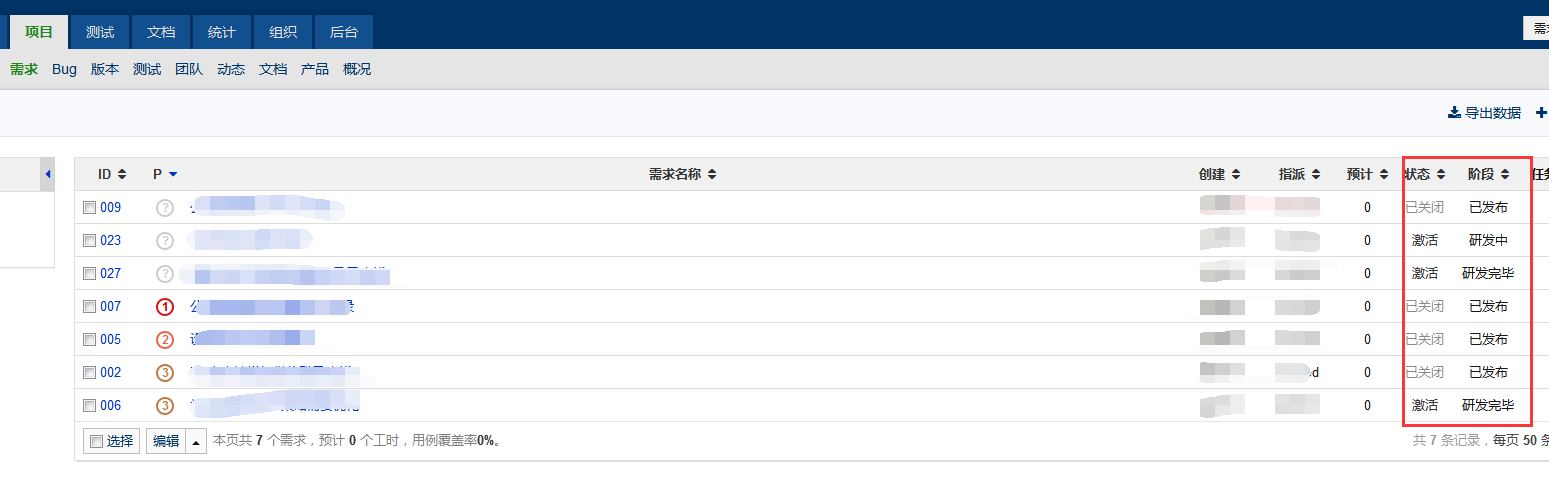Screen dimensions: 1549x499
Task: Sort by ID using its sort icon
Action: [x=122, y=174]
